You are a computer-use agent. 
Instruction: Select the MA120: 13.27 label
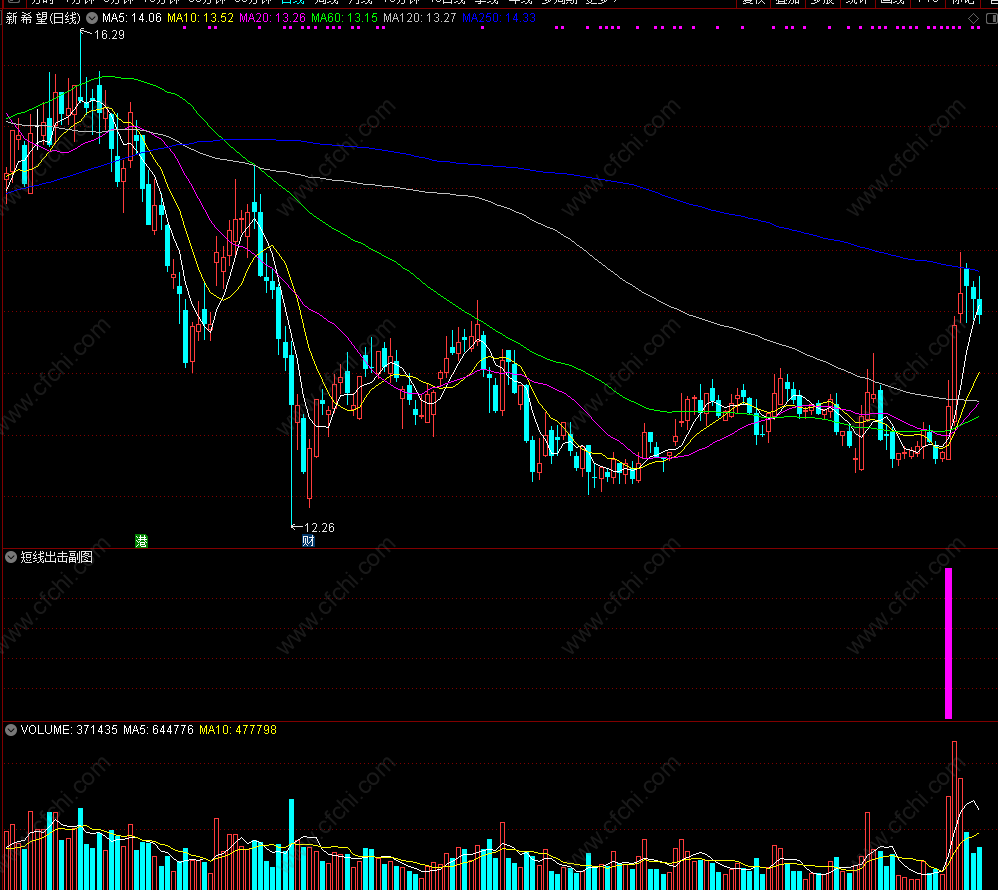pyautogui.click(x=419, y=18)
